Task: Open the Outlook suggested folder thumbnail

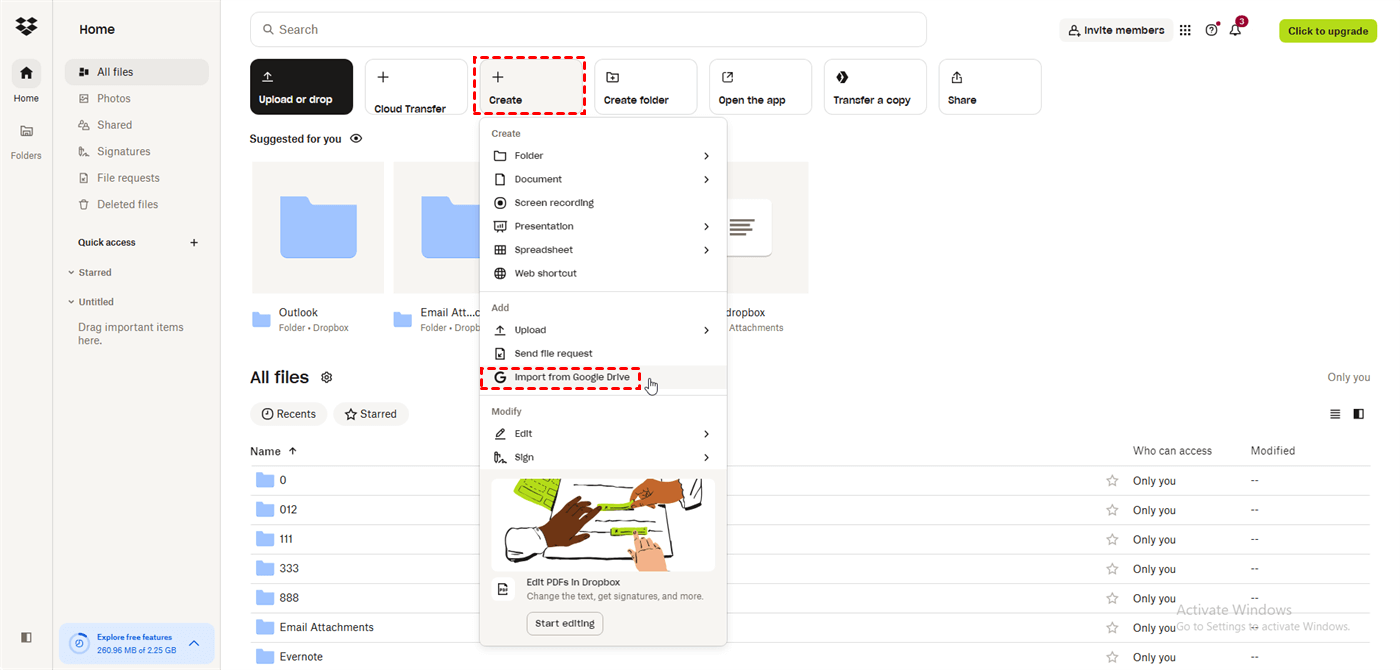Action: 318,227
